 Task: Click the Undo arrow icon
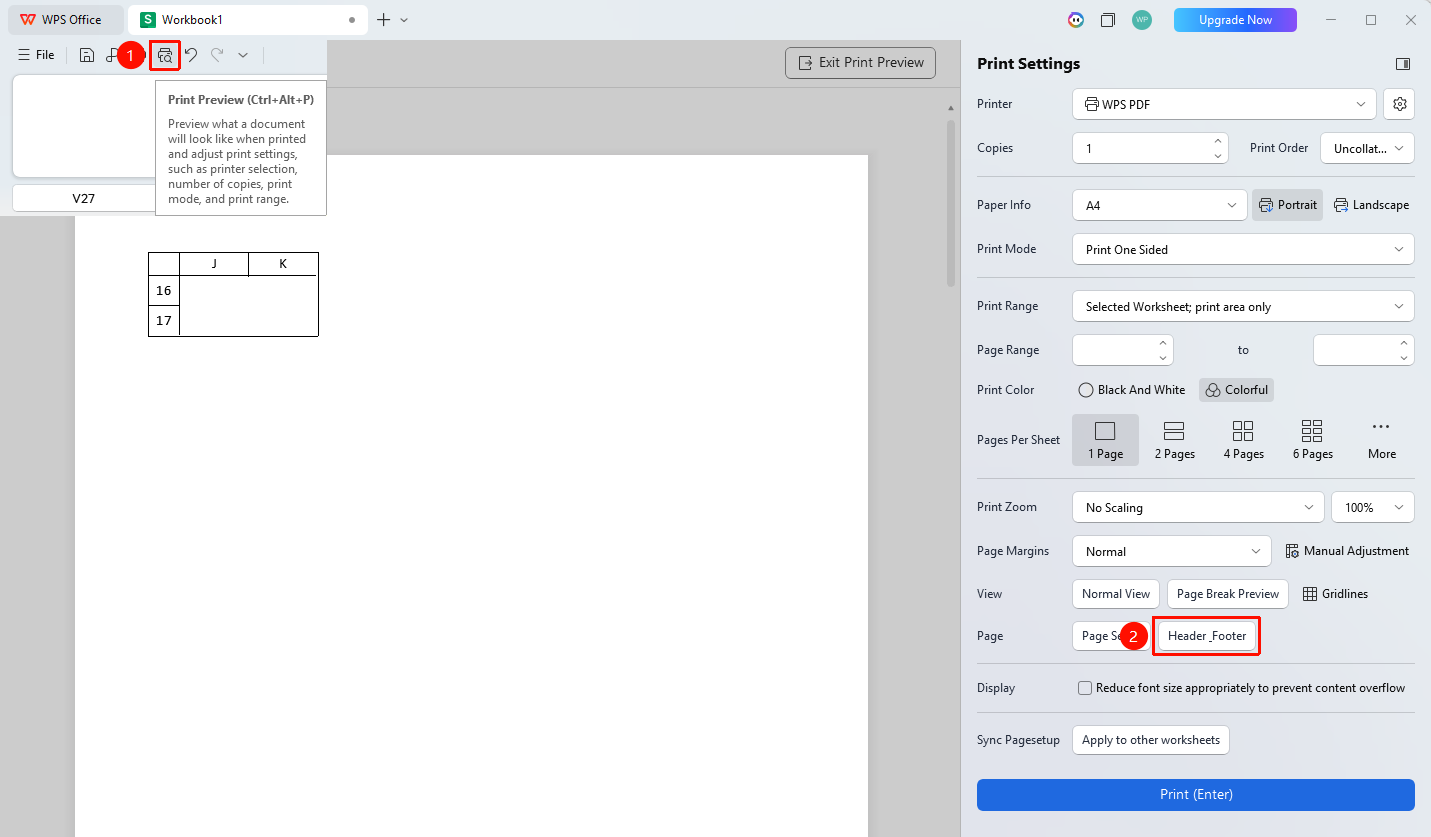191,55
